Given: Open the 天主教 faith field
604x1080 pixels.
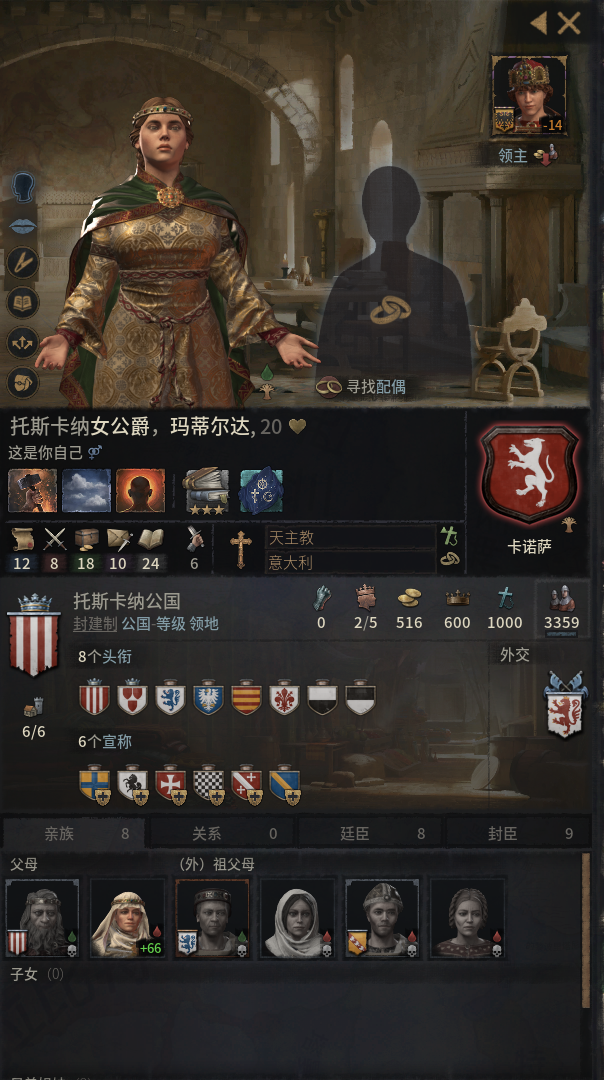Looking at the screenshot, I should click(x=350, y=537).
